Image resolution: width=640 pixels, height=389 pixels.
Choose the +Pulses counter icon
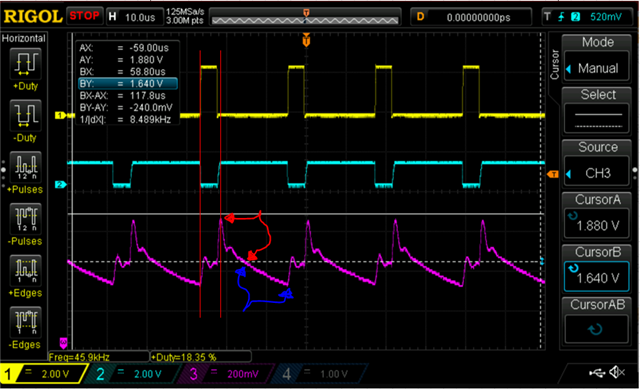tap(25, 167)
